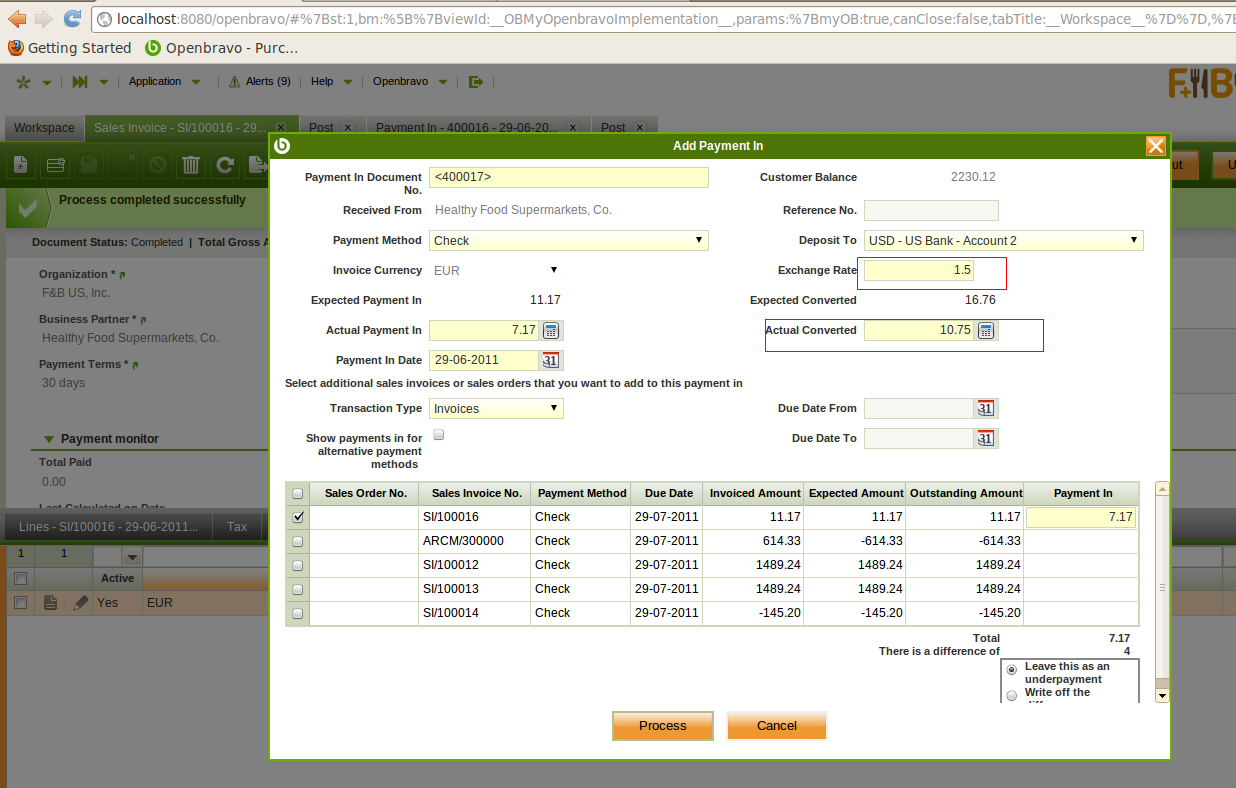Go back using browser back arrow
The width and height of the screenshot is (1236, 788).
[18, 18]
